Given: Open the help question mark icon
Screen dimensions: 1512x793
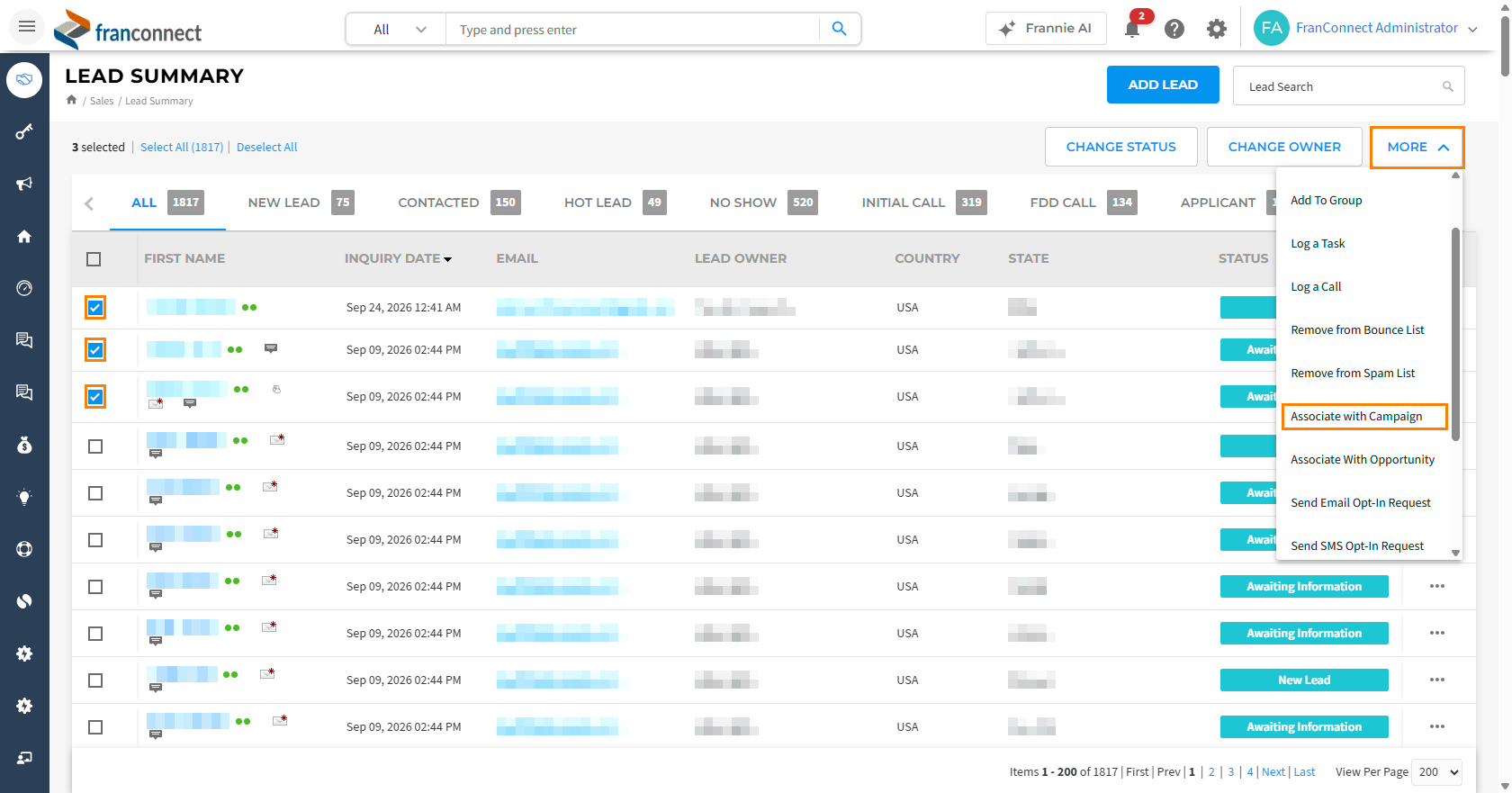Looking at the screenshot, I should coord(1174,29).
